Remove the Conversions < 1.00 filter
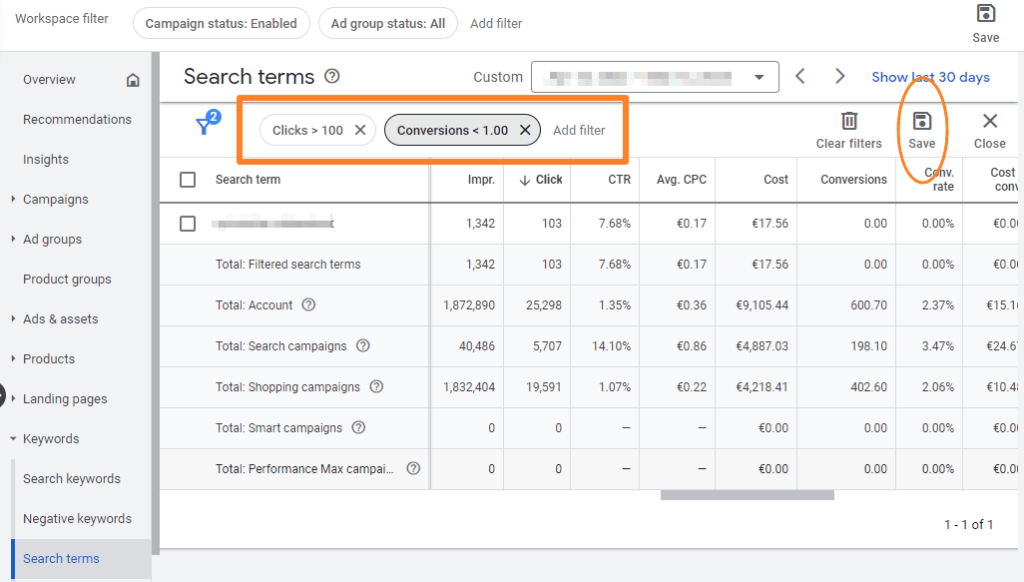The width and height of the screenshot is (1024, 582). [x=524, y=130]
